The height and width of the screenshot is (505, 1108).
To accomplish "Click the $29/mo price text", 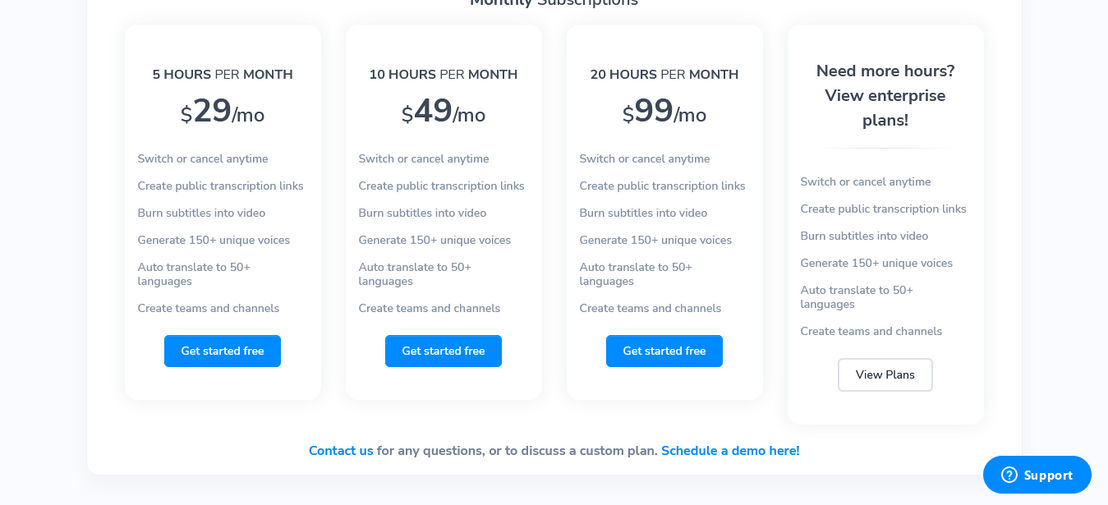I will 223,112.
